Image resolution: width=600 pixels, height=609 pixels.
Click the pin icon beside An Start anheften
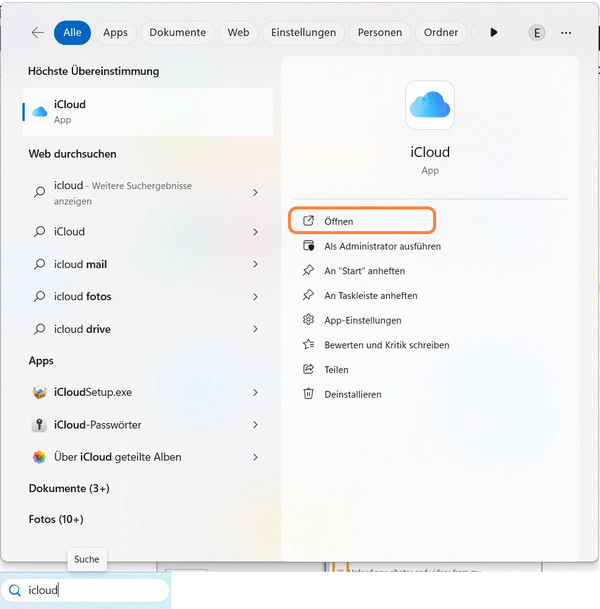click(x=308, y=270)
